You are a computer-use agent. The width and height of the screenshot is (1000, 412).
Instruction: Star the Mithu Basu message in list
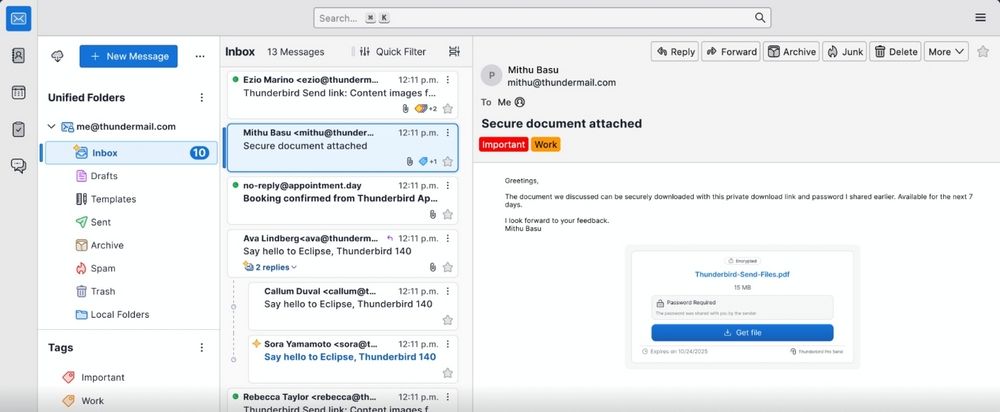tap(448, 162)
